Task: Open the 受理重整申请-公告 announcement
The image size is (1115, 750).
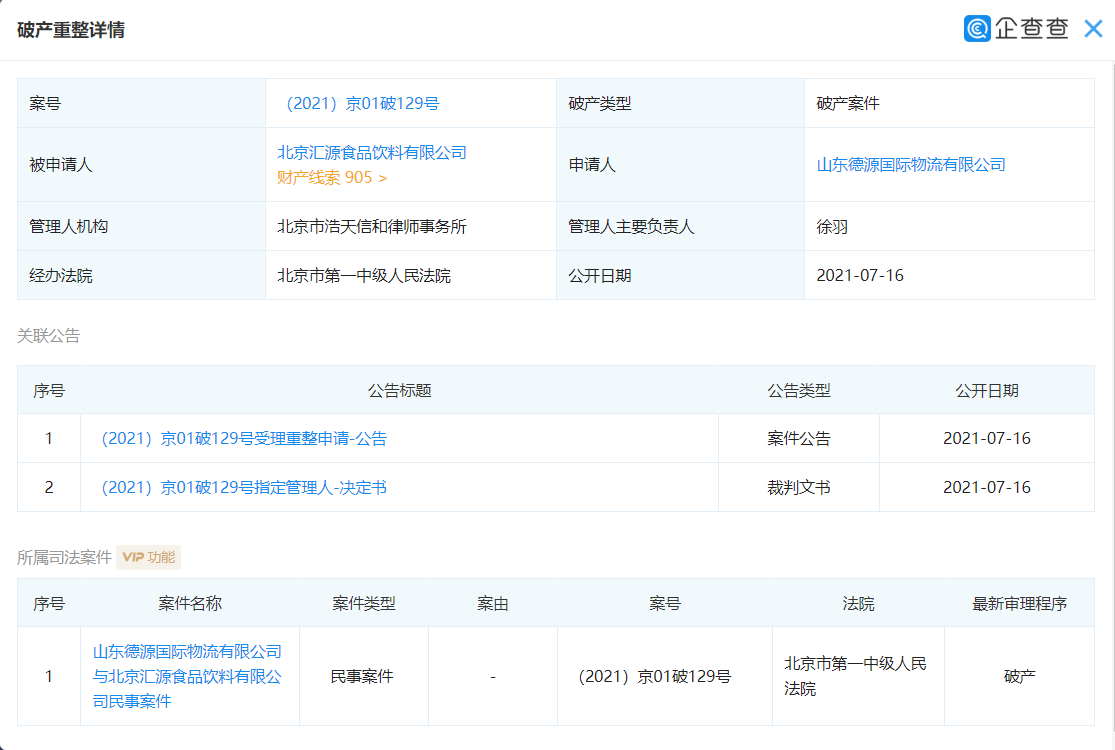Action: (x=243, y=438)
